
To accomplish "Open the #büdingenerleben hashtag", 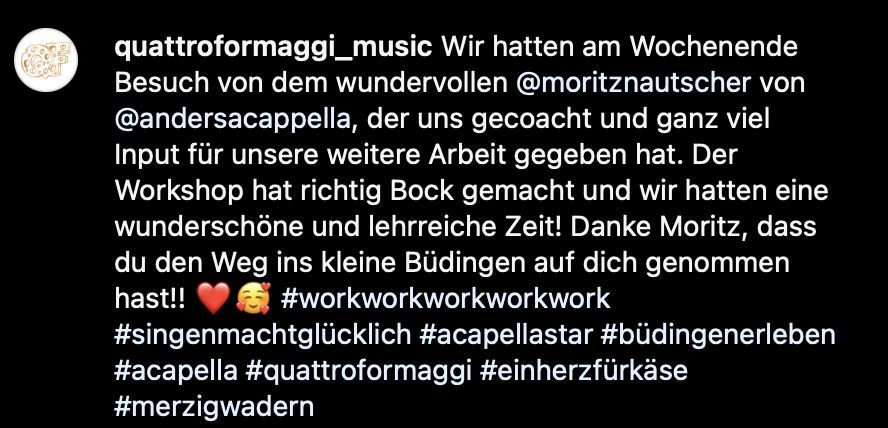I will (x=718, y=335).
